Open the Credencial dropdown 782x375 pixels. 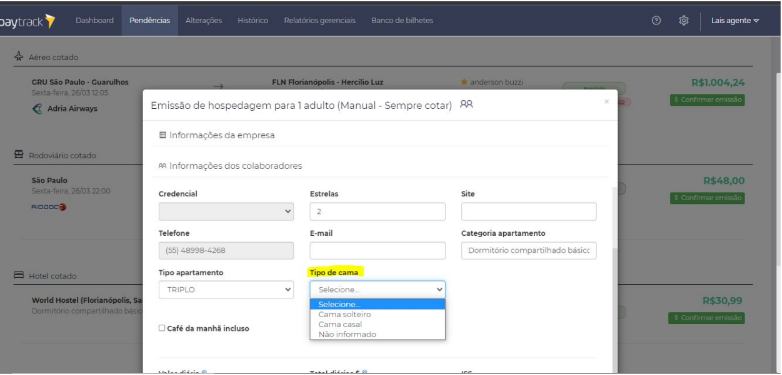(226, 211)
